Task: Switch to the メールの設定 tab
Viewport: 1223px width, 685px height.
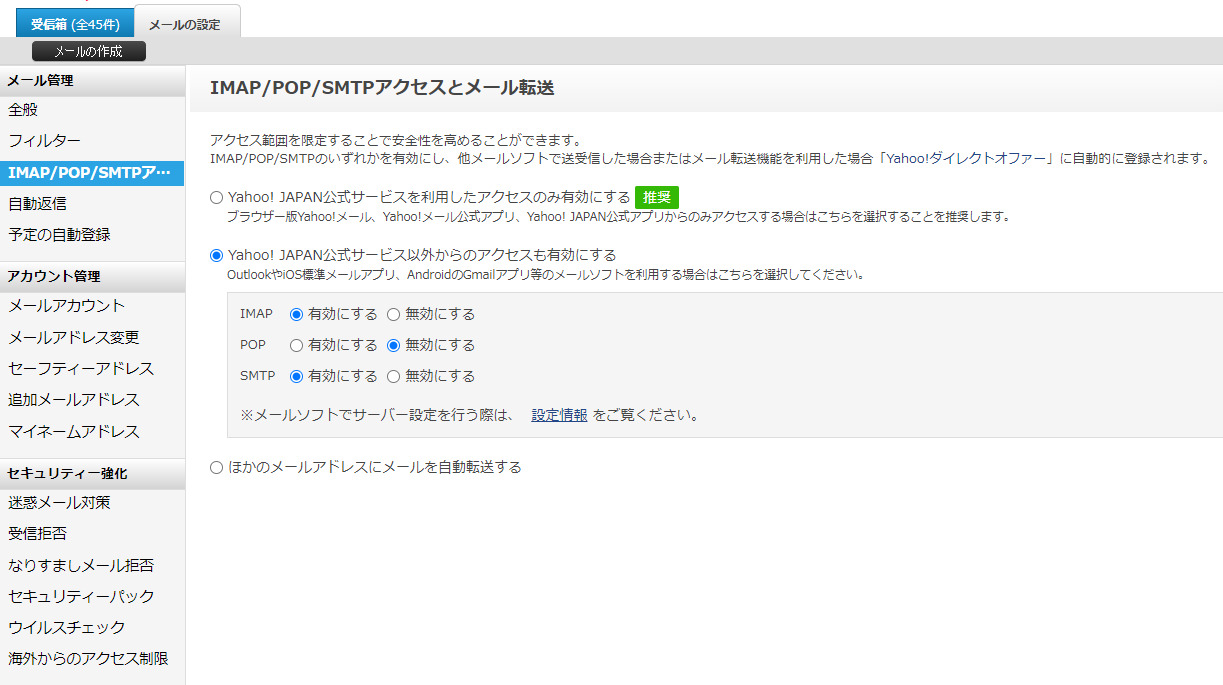Action: click(185, 24)
